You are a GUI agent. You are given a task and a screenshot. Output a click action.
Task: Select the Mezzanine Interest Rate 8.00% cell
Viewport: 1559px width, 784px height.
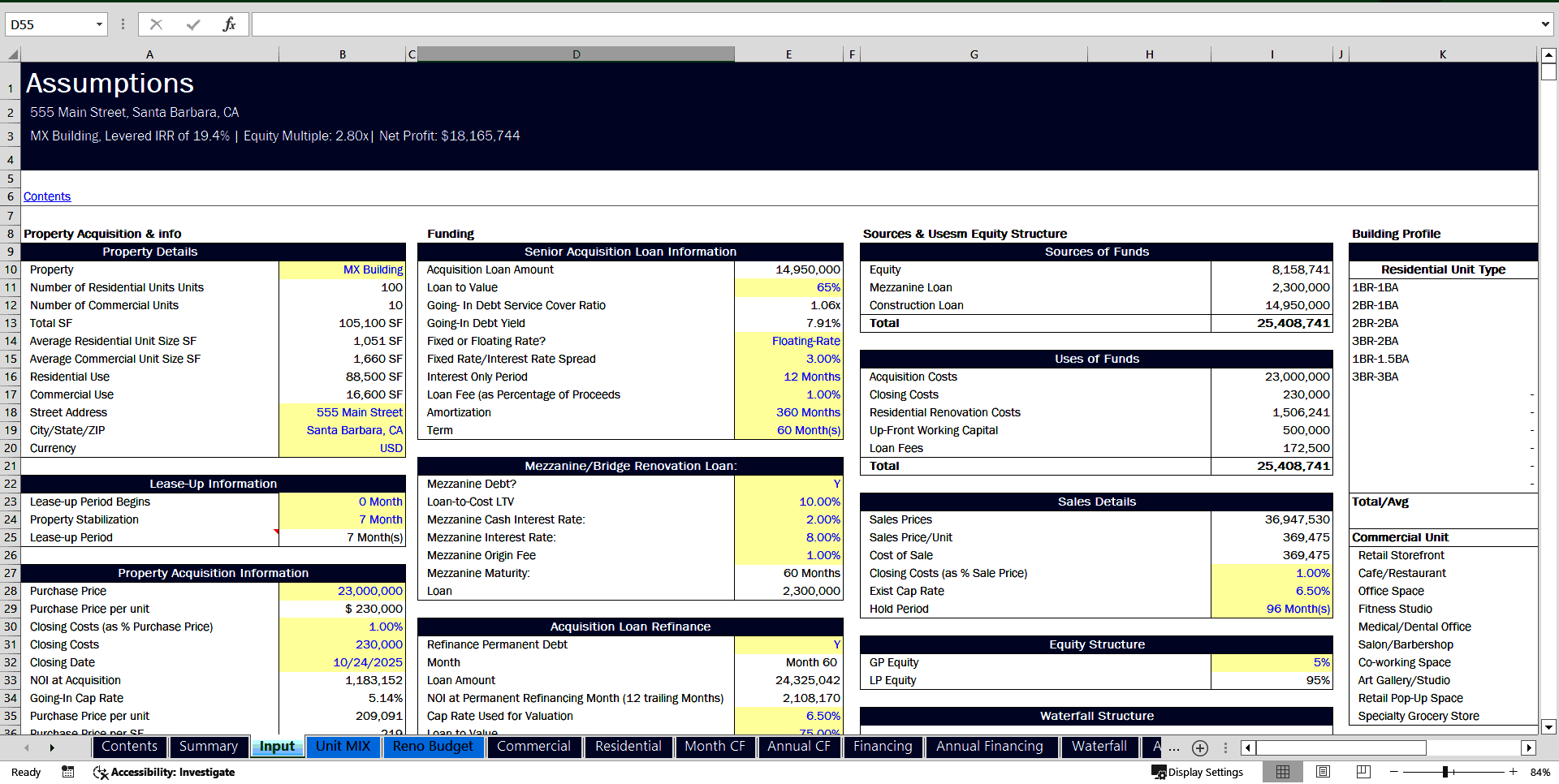[x=788, y=537]
